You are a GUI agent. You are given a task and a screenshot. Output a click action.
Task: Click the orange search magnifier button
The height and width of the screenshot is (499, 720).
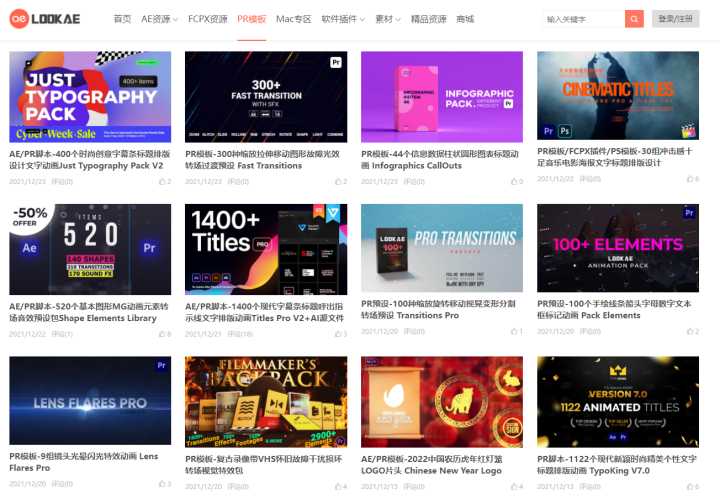point(634,19)
